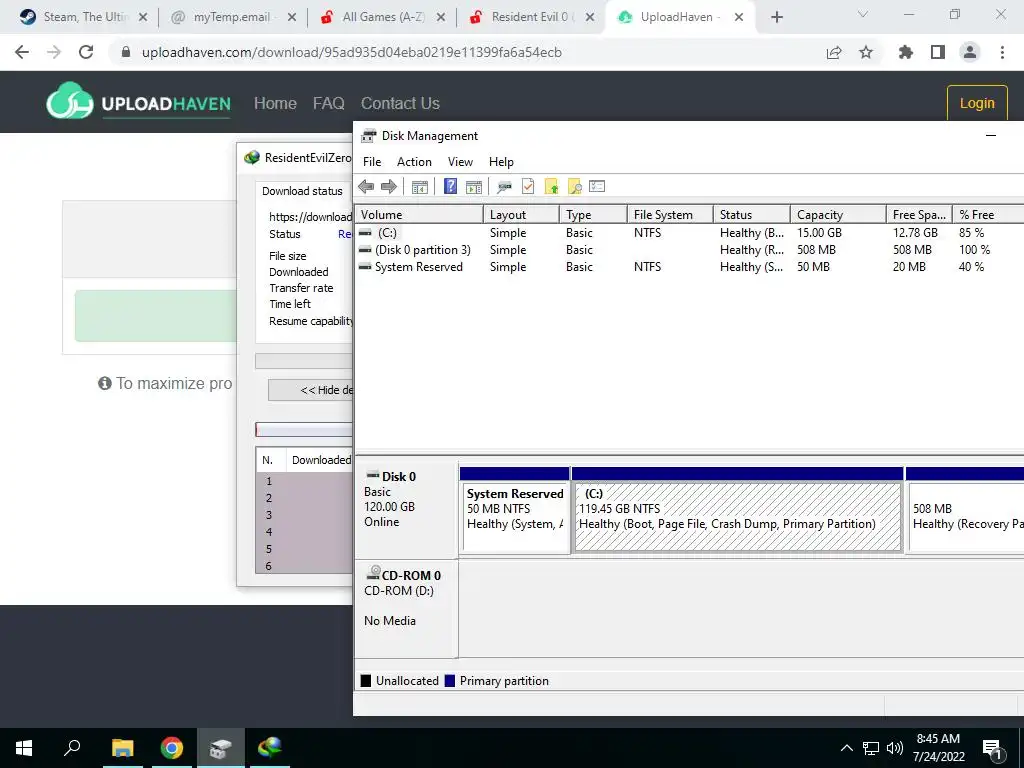Go back in browser history

[x=22, y=52]
